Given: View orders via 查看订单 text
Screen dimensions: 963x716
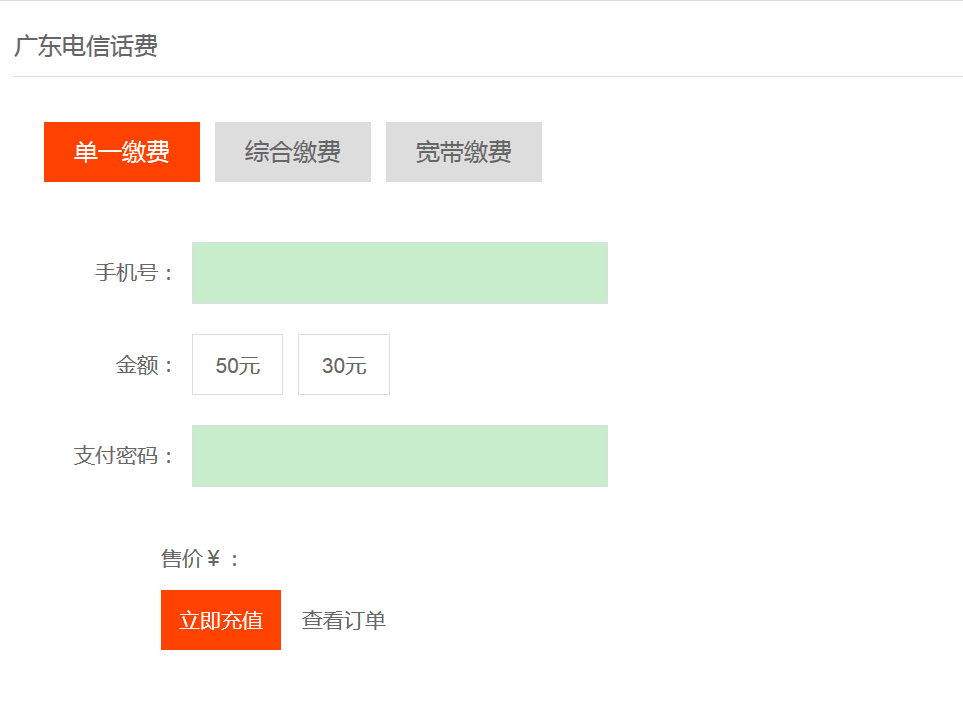Looking at the screenshot, I should [344, 620].
